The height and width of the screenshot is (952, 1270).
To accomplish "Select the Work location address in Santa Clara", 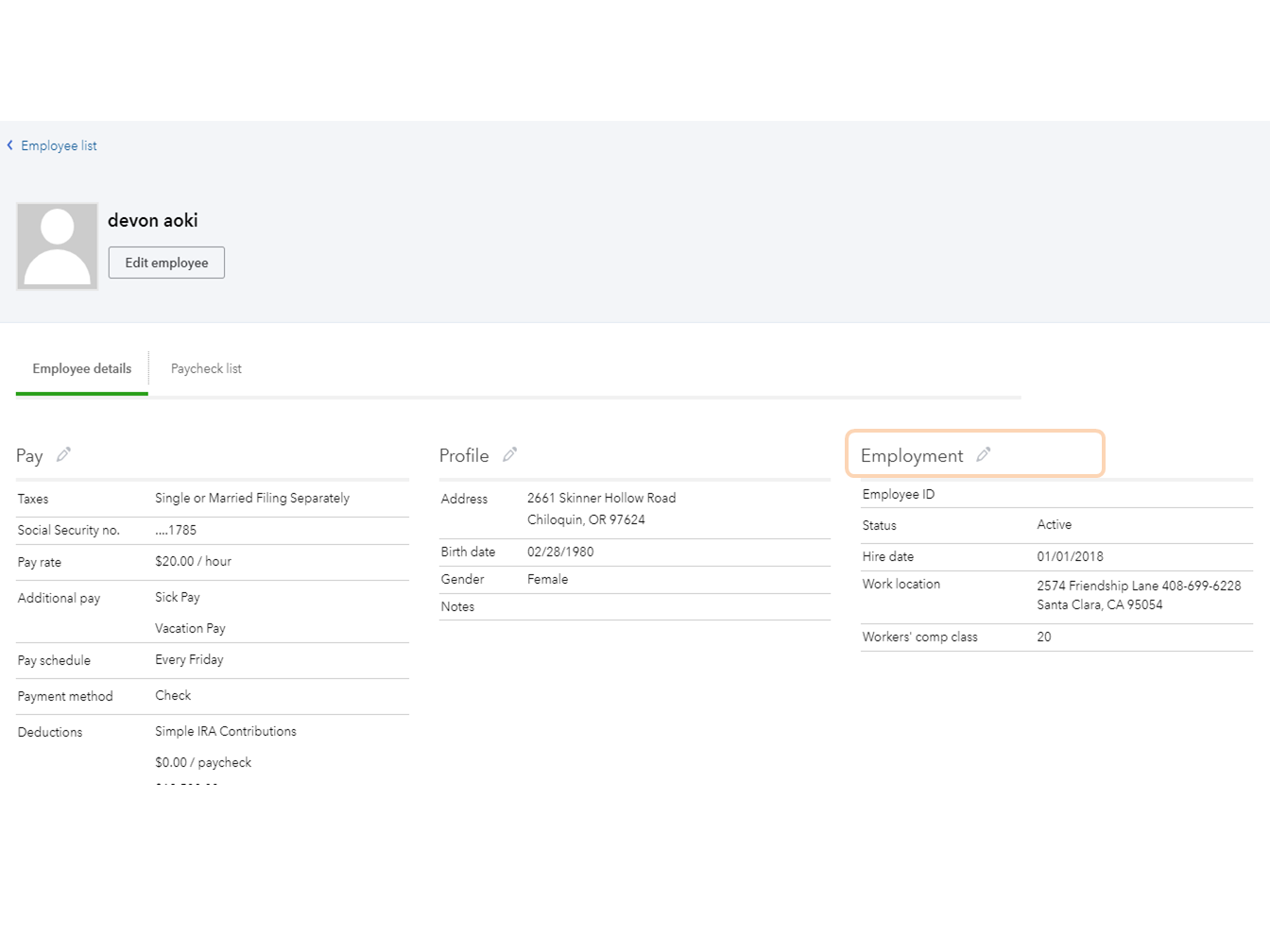I will coord(1139,595).
